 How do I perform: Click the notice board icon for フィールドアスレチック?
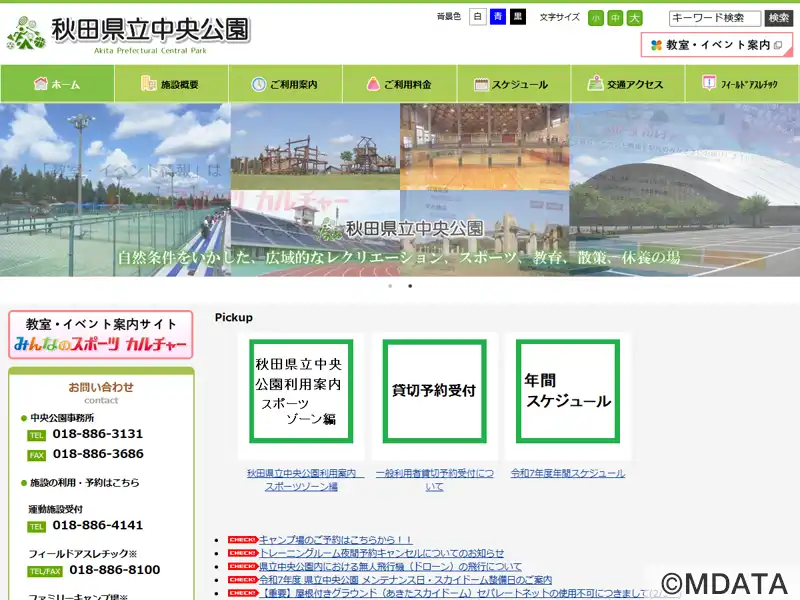709,83
